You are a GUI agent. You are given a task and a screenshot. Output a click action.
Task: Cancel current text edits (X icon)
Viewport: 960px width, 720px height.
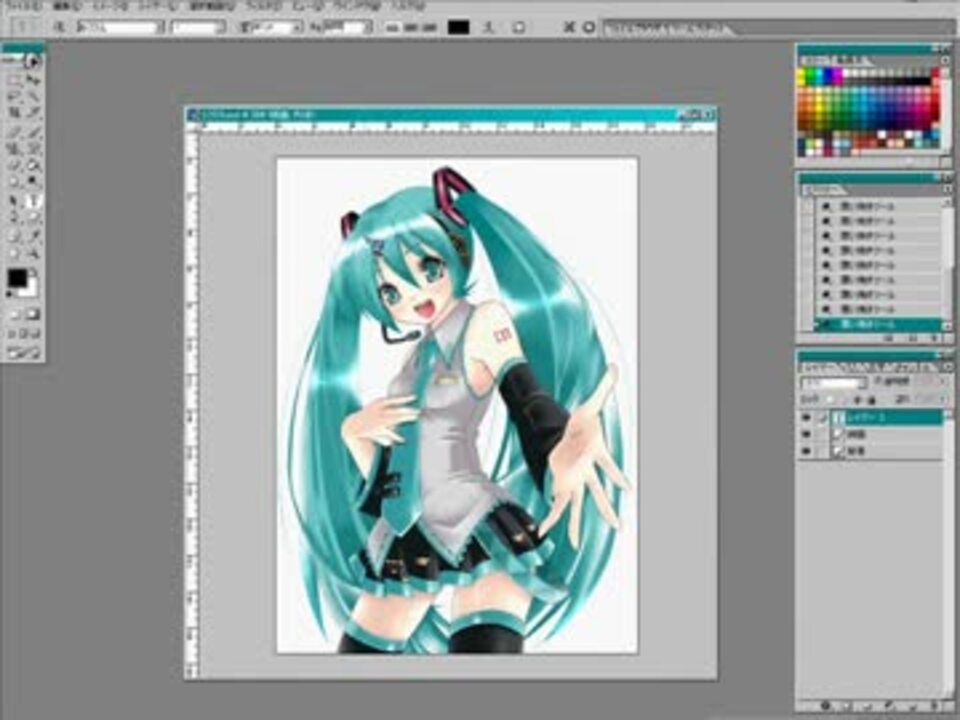point(569,28)
